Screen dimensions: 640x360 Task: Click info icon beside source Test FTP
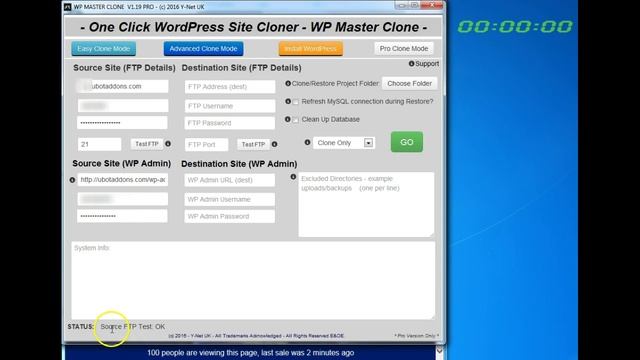[168, 144]
